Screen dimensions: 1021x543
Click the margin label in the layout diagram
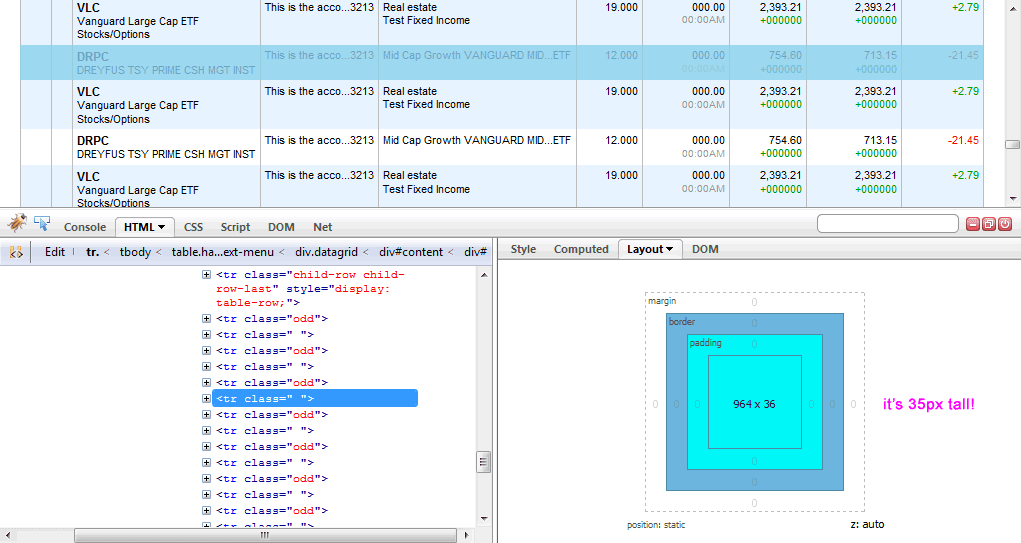[662, 301]
